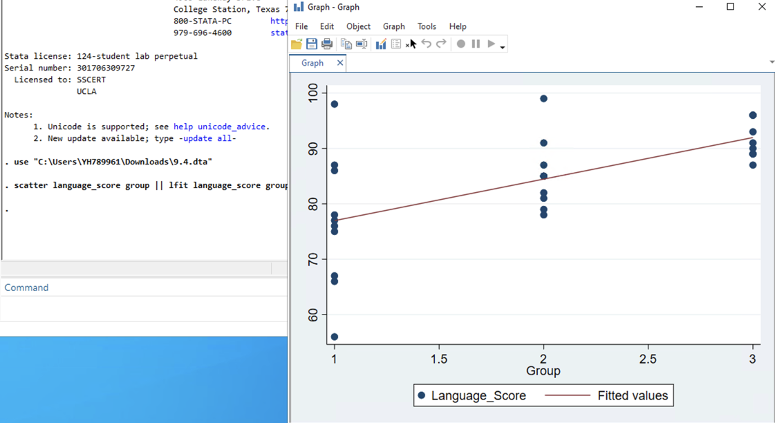Screen dimensions: 776x424
Task: Save the graph with floppy disk icon
Action: 311,44
